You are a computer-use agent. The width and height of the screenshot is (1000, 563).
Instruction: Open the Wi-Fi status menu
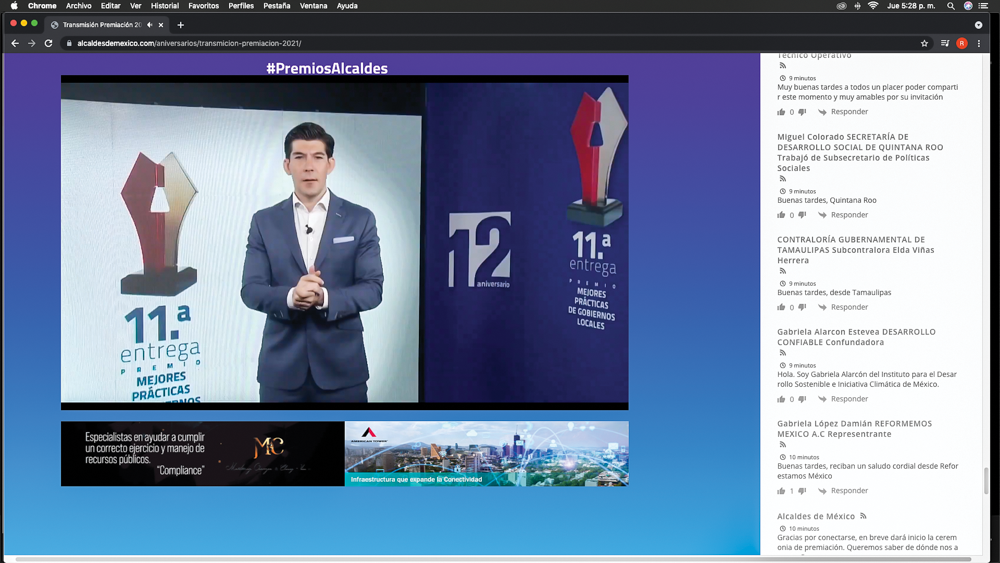(x=873, y=6)
